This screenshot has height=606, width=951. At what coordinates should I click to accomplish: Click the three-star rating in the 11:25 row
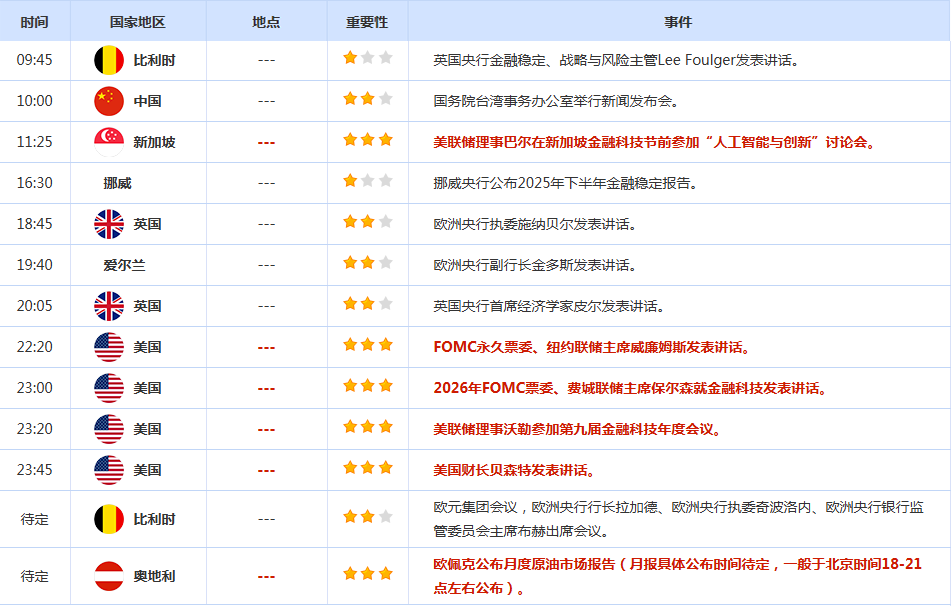[x=367, y=141]
